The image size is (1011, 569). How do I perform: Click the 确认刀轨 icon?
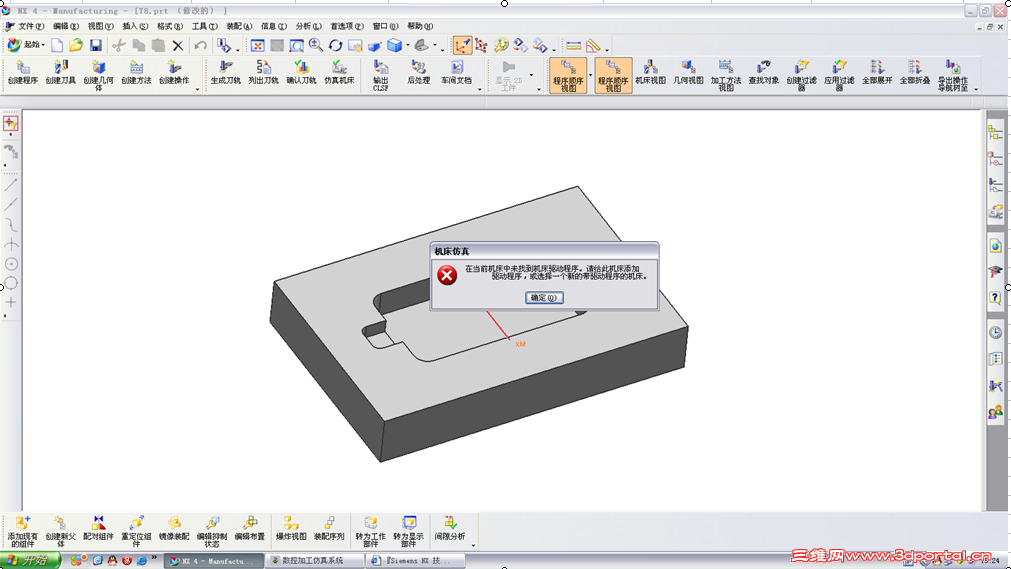tap(301, 72)
